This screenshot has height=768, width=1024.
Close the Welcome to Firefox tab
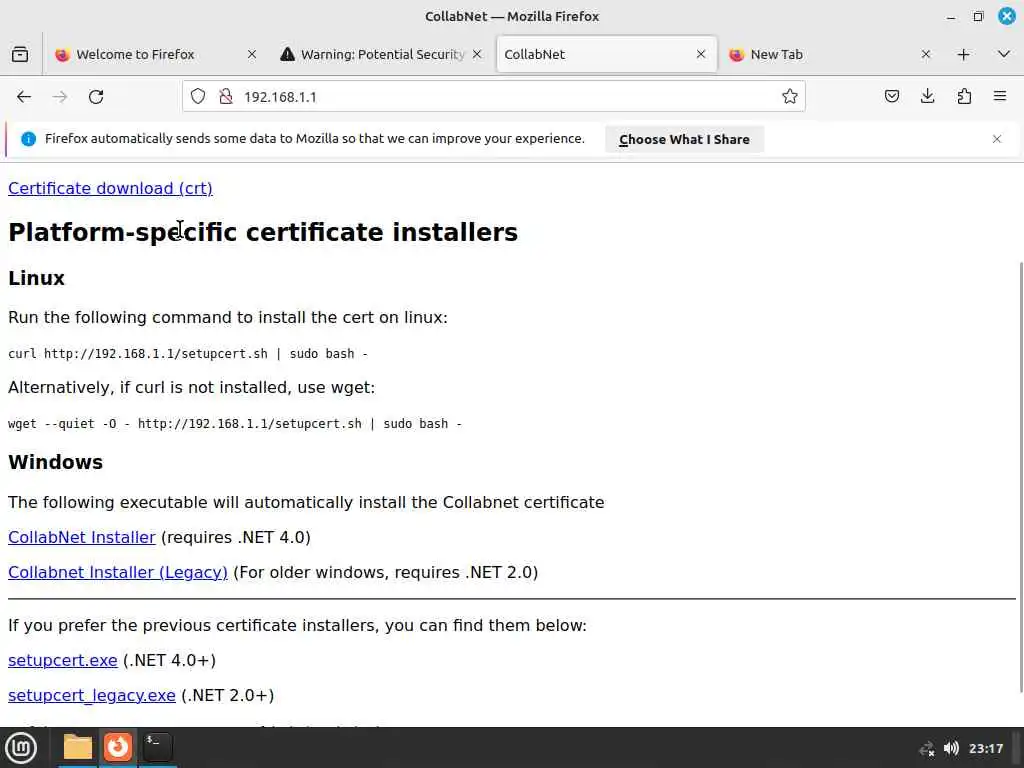coord(252,54)
